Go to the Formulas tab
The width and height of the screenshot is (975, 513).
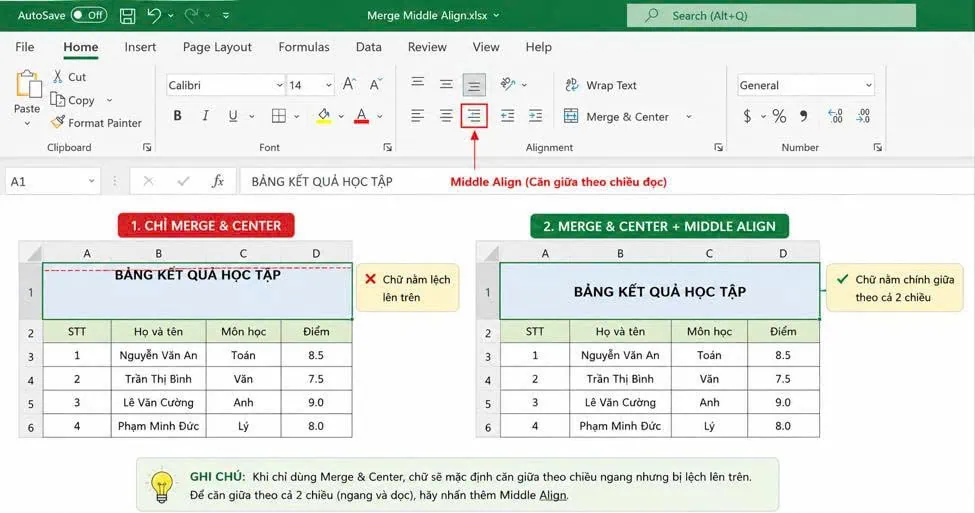[304, 47]
